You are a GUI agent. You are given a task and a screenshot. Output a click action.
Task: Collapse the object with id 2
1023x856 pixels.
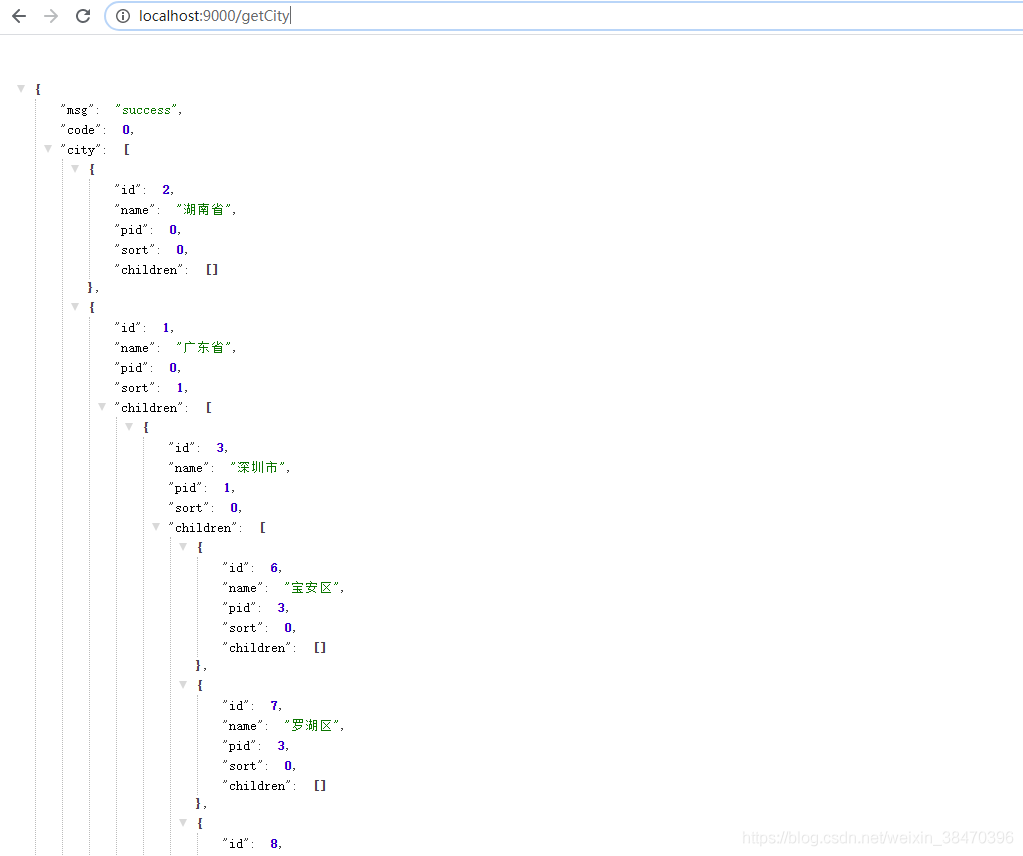(x=75, y=169)
